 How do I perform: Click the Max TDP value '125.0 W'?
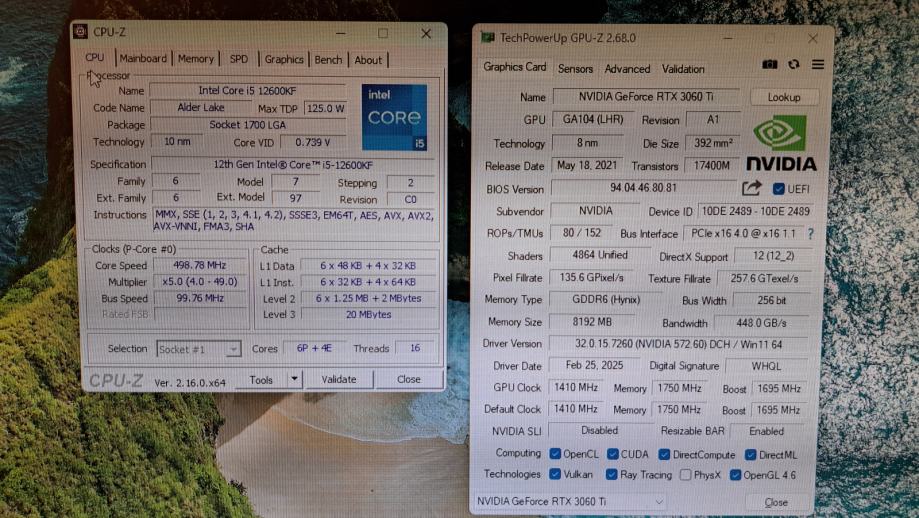325,108
